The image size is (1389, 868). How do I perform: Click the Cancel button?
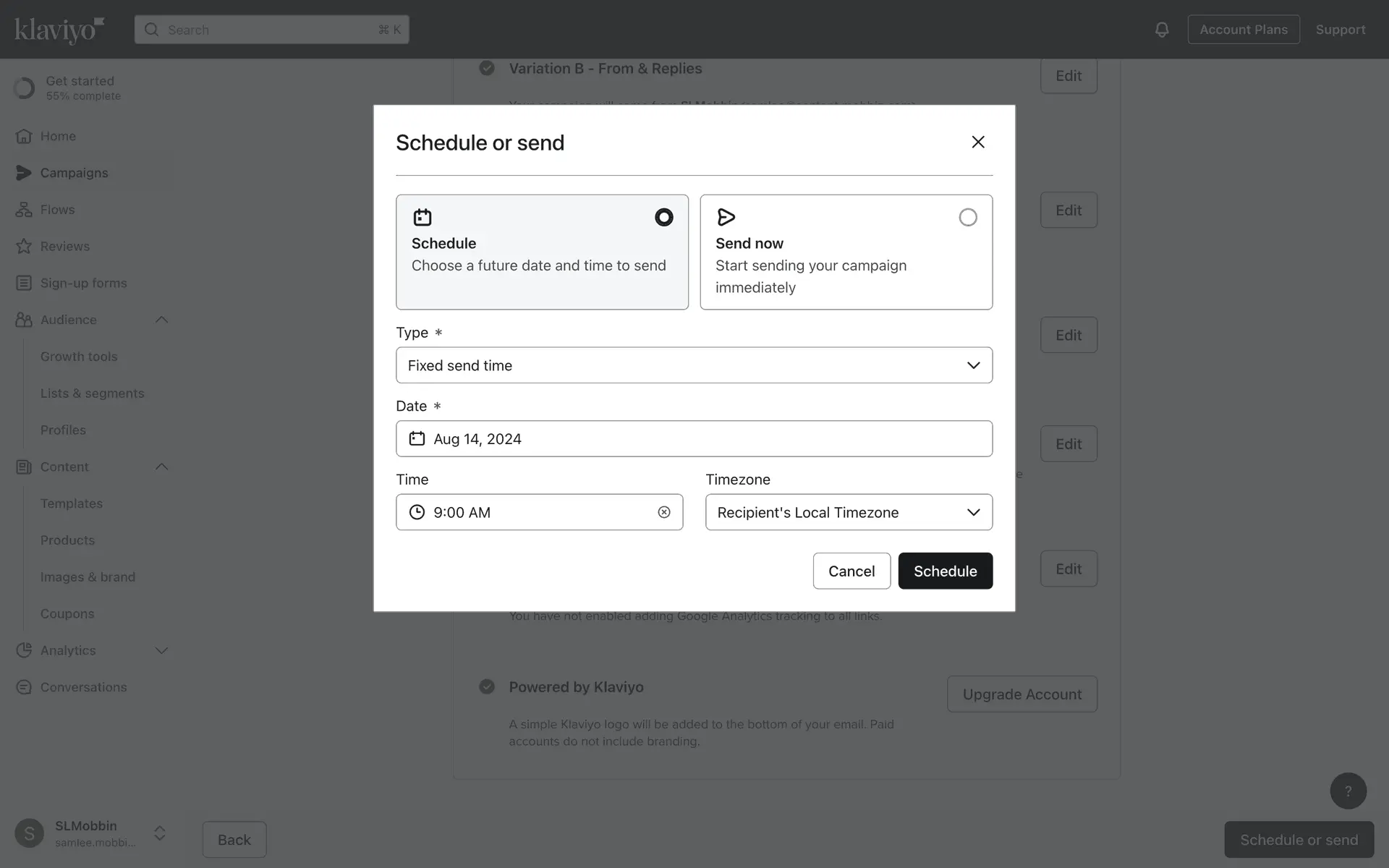pyautogui.click(x=851, y=571)
